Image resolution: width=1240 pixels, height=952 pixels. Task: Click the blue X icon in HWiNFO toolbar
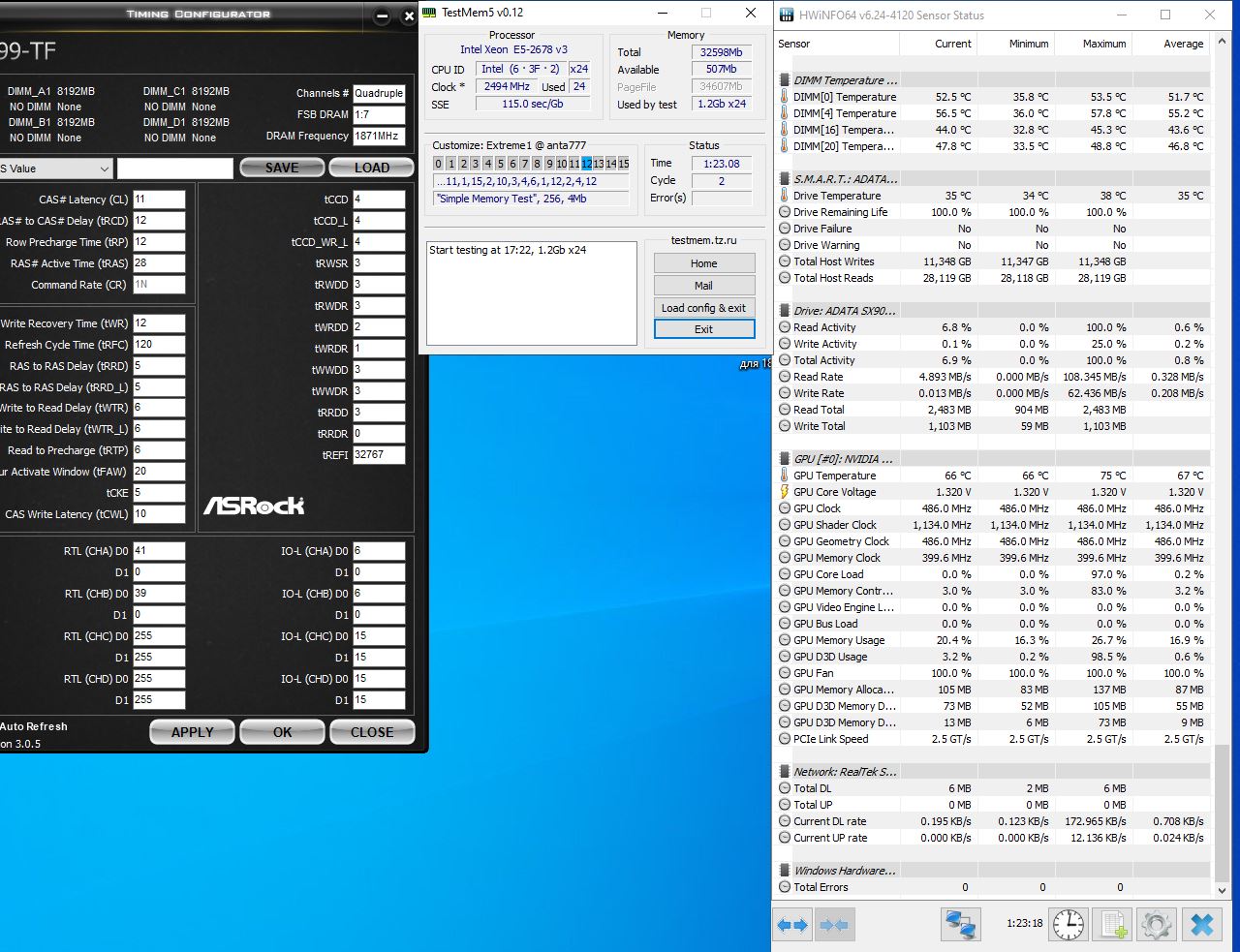click(1201, 925)
